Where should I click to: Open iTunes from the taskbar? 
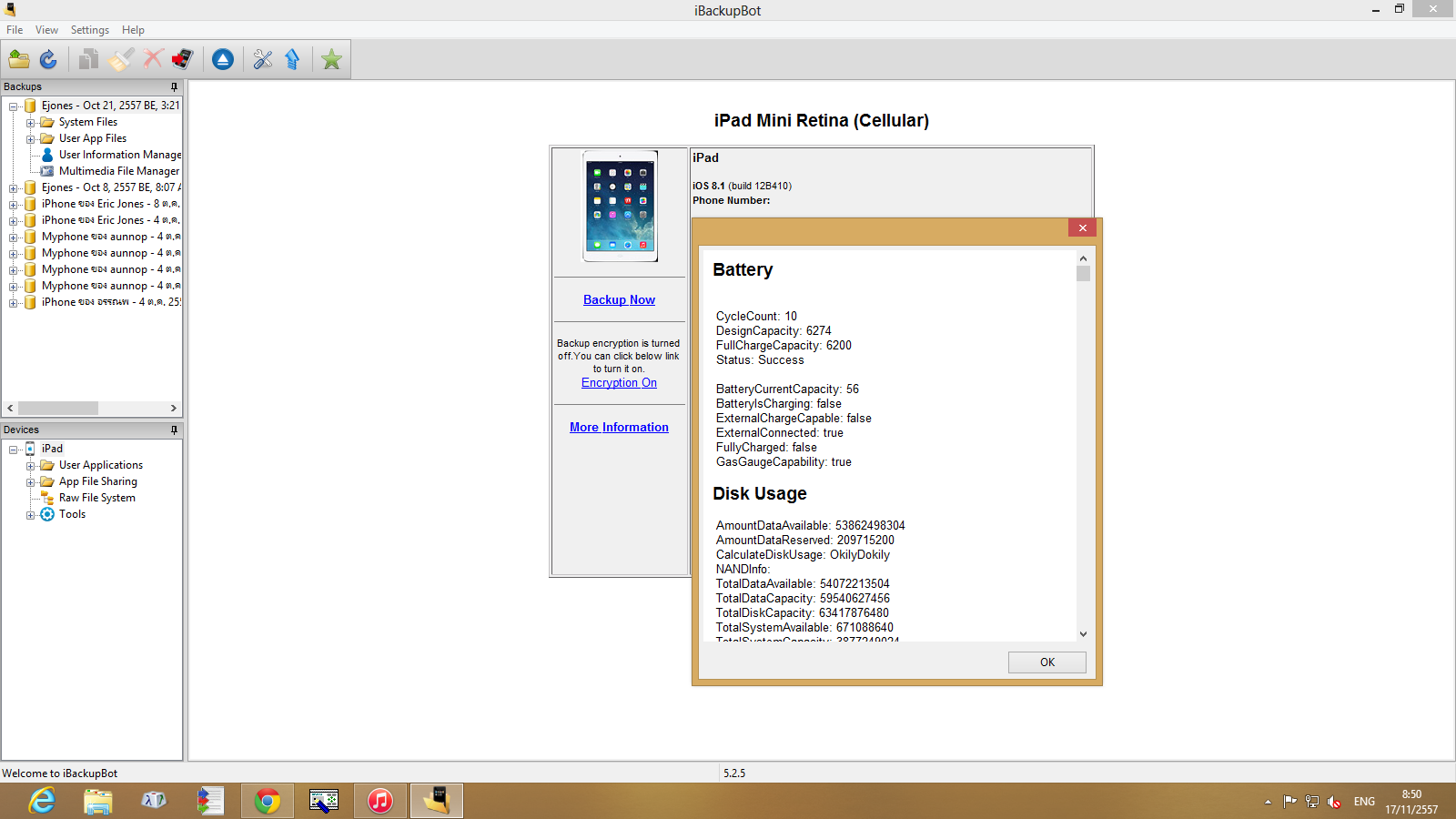(x=380, y=801)
